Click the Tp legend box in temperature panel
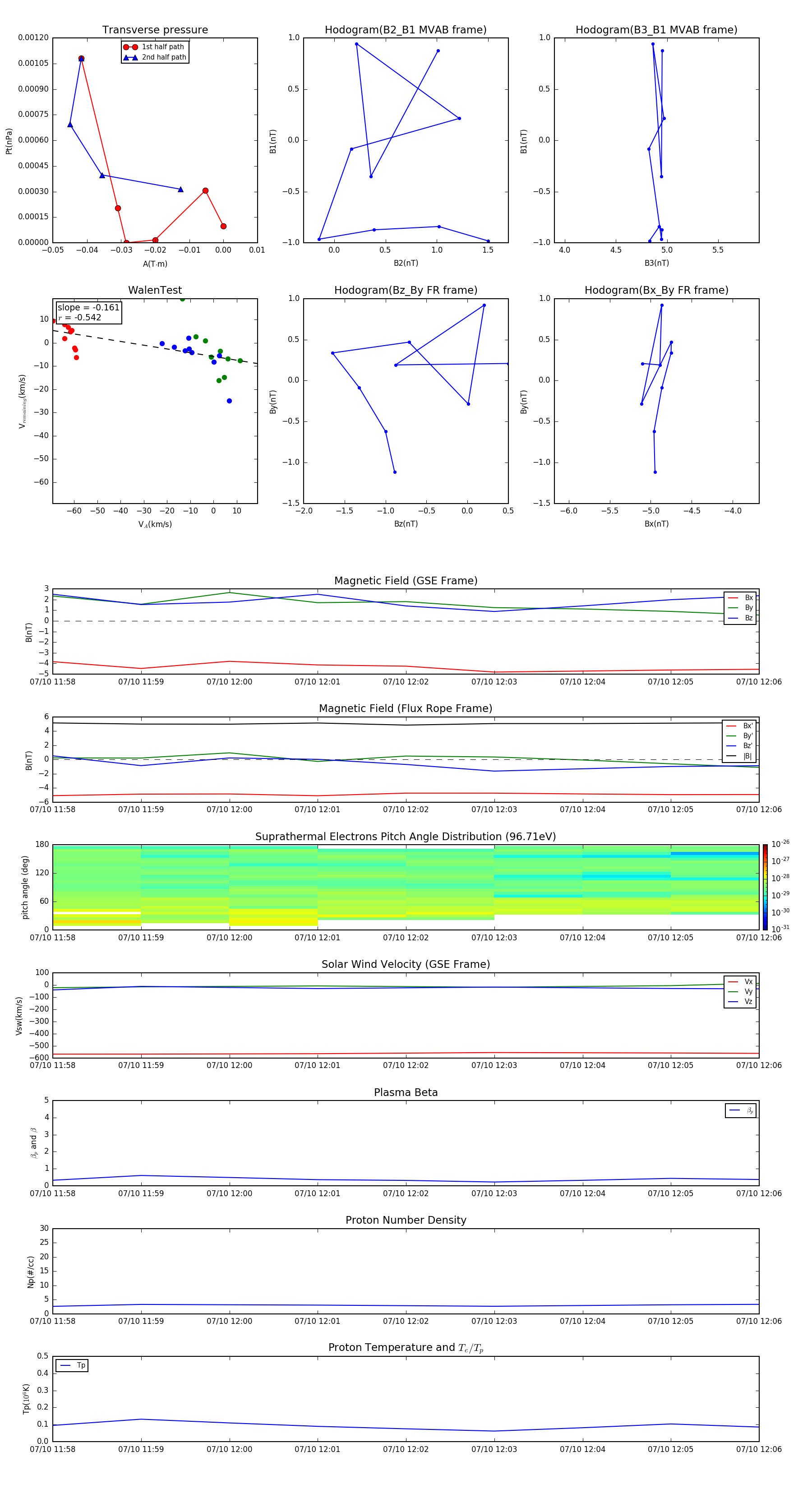Image resolution: width=812 pixels, height=1489 pixels. (72, 1365)
